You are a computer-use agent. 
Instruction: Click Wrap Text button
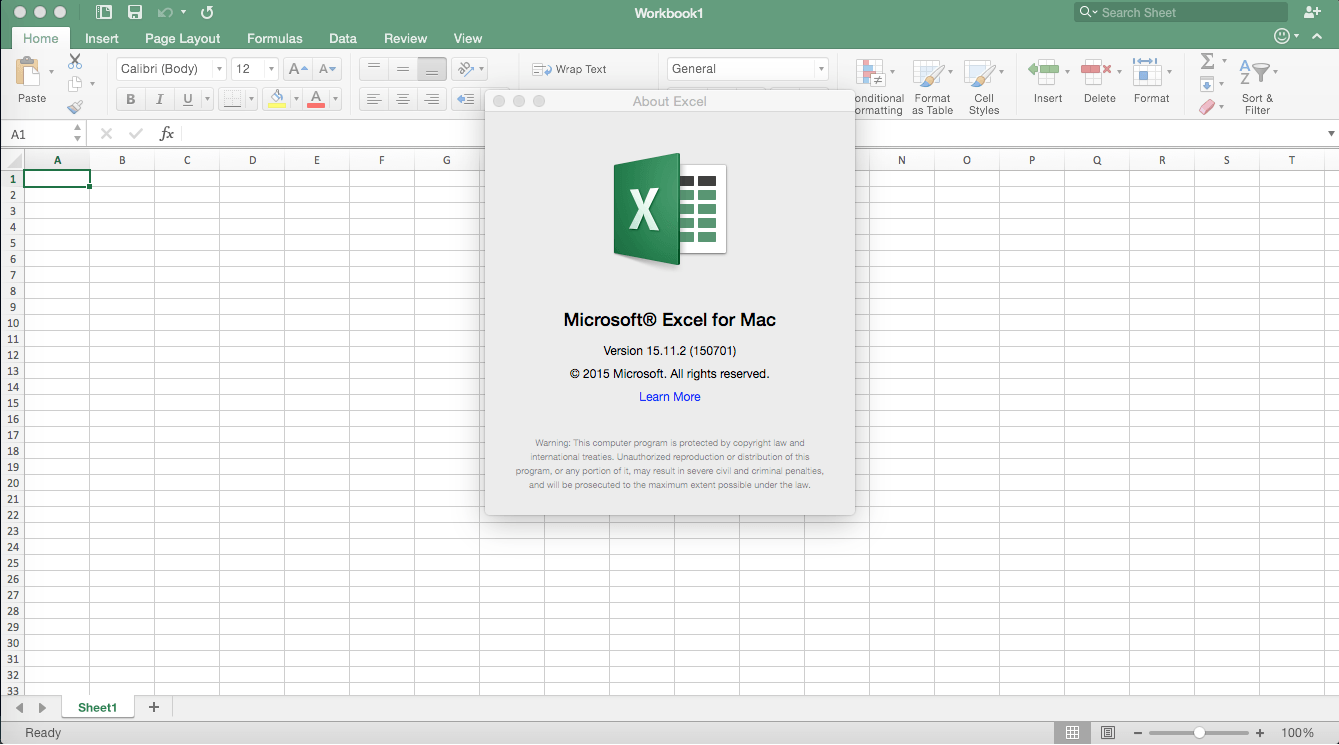pyautogui.click(x=569, y=69)
